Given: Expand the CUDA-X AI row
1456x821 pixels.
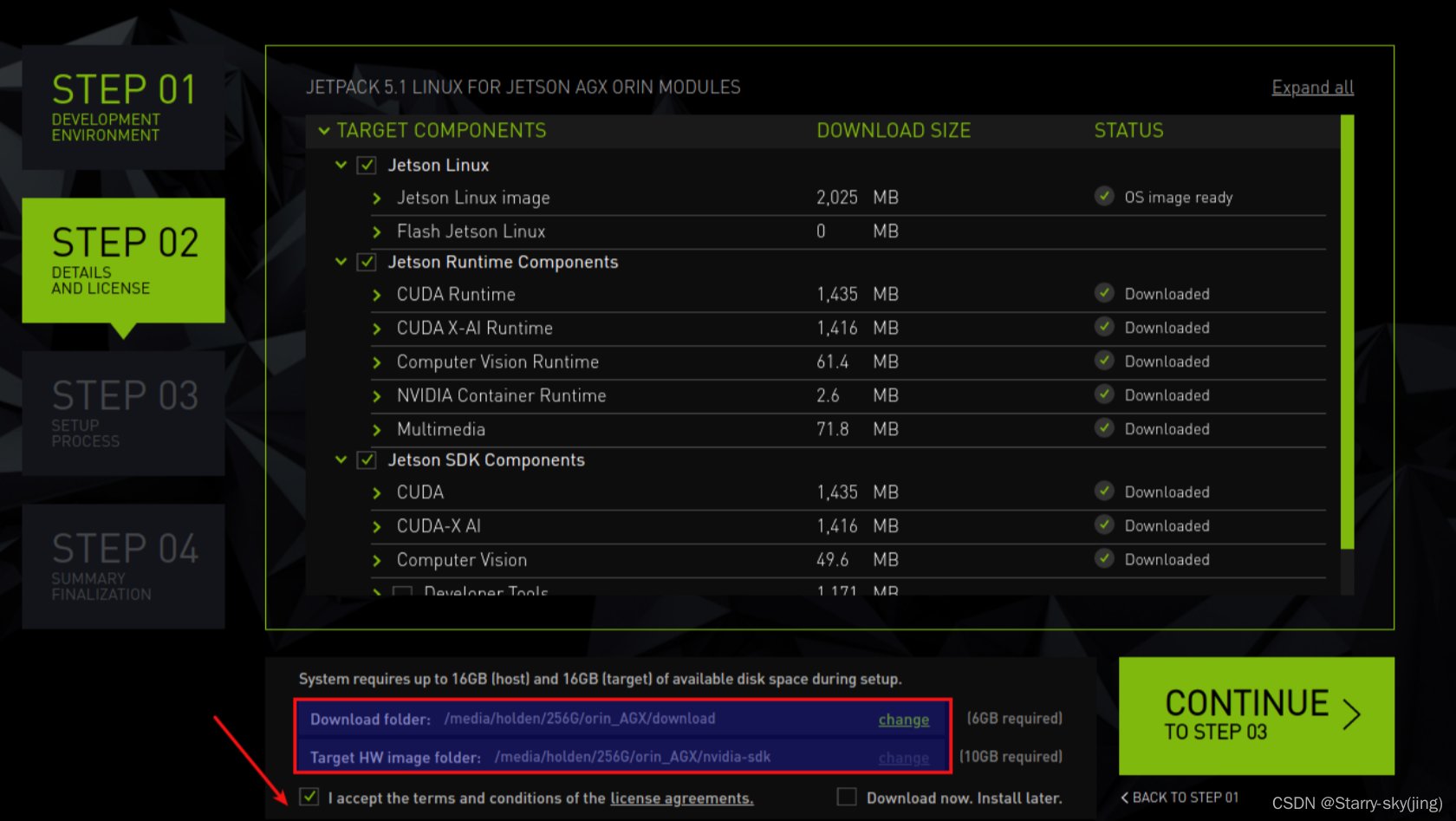Looking at the screenshot, I should pos(376,527).
